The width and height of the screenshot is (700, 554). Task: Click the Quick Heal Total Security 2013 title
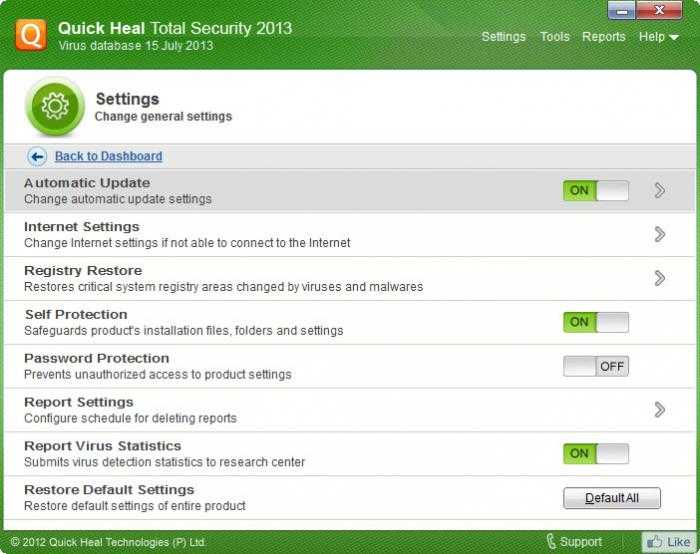pos(175,28)
